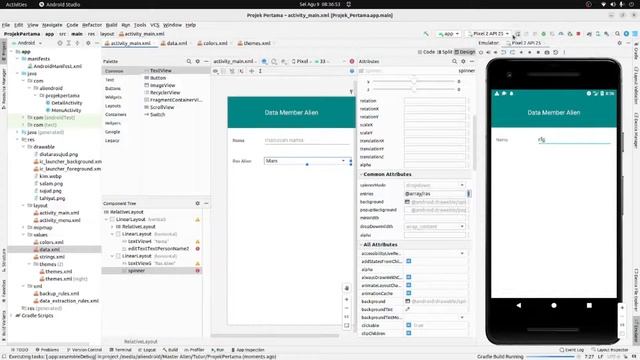Open the Pixel 2 API 25 device dropdown
Viewport: 640px width, 360px height.
pyautogui.click(x=489, y=34)
